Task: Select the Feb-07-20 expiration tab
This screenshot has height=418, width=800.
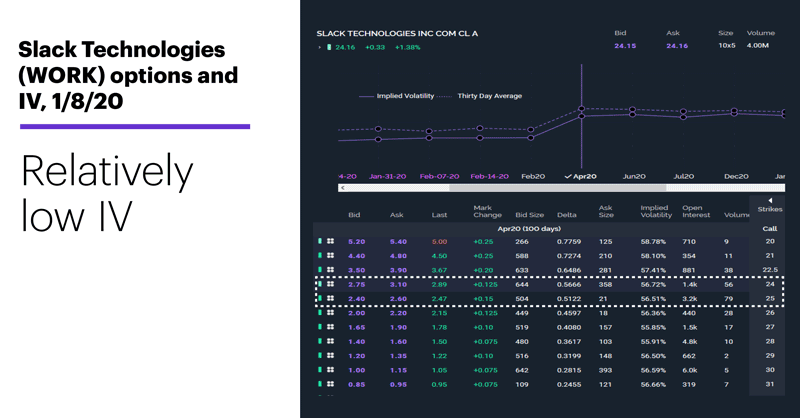Action: pyautogui.click(x=439, y=176)
